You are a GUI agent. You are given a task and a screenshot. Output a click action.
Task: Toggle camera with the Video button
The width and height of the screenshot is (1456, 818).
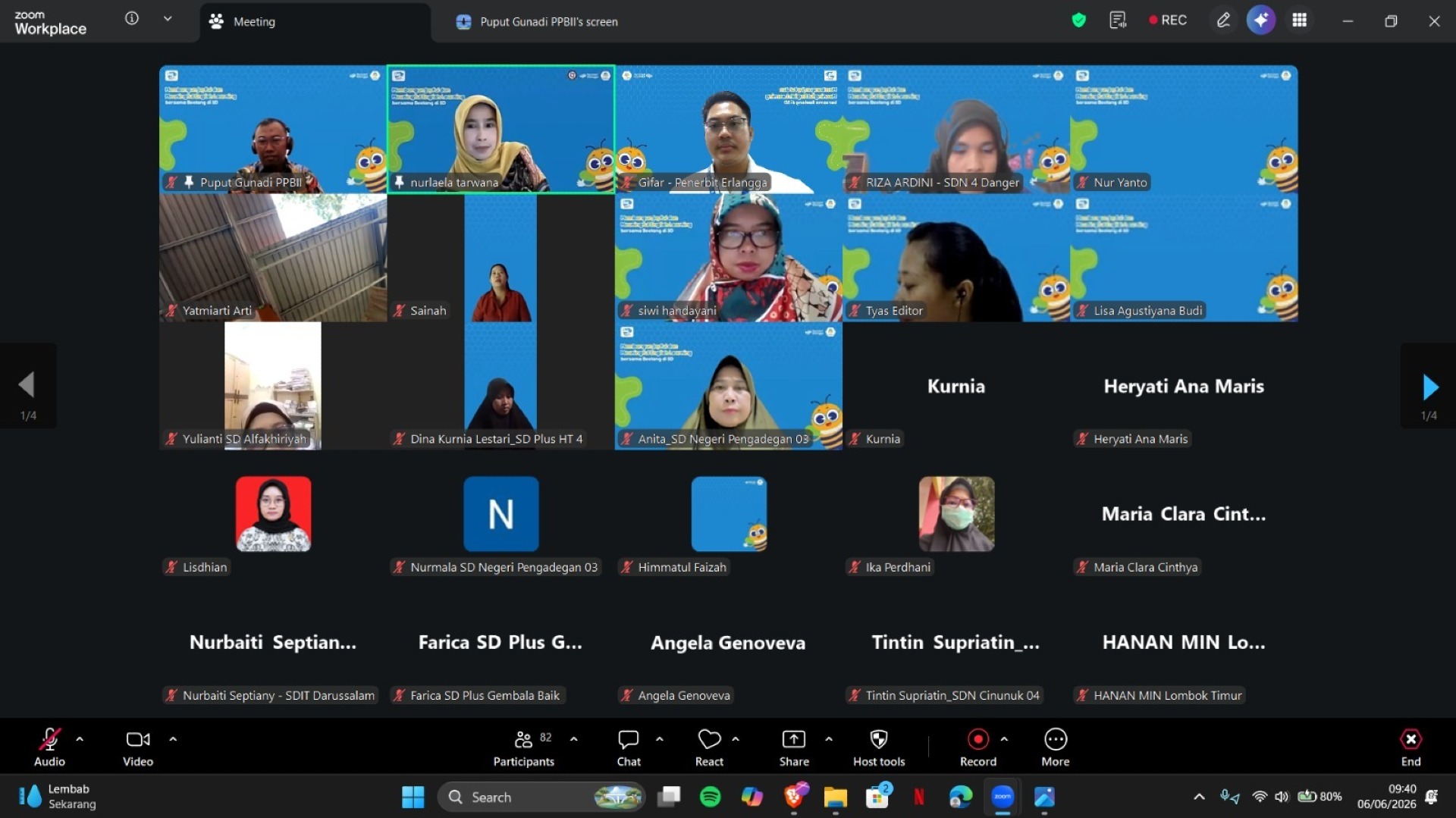pyautogui.click(x=138, y=747)
